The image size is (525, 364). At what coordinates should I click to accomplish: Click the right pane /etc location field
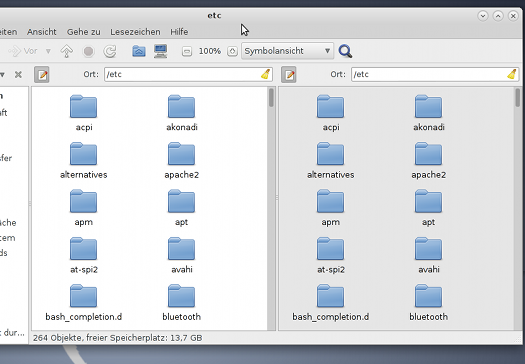tap(435, 74)
